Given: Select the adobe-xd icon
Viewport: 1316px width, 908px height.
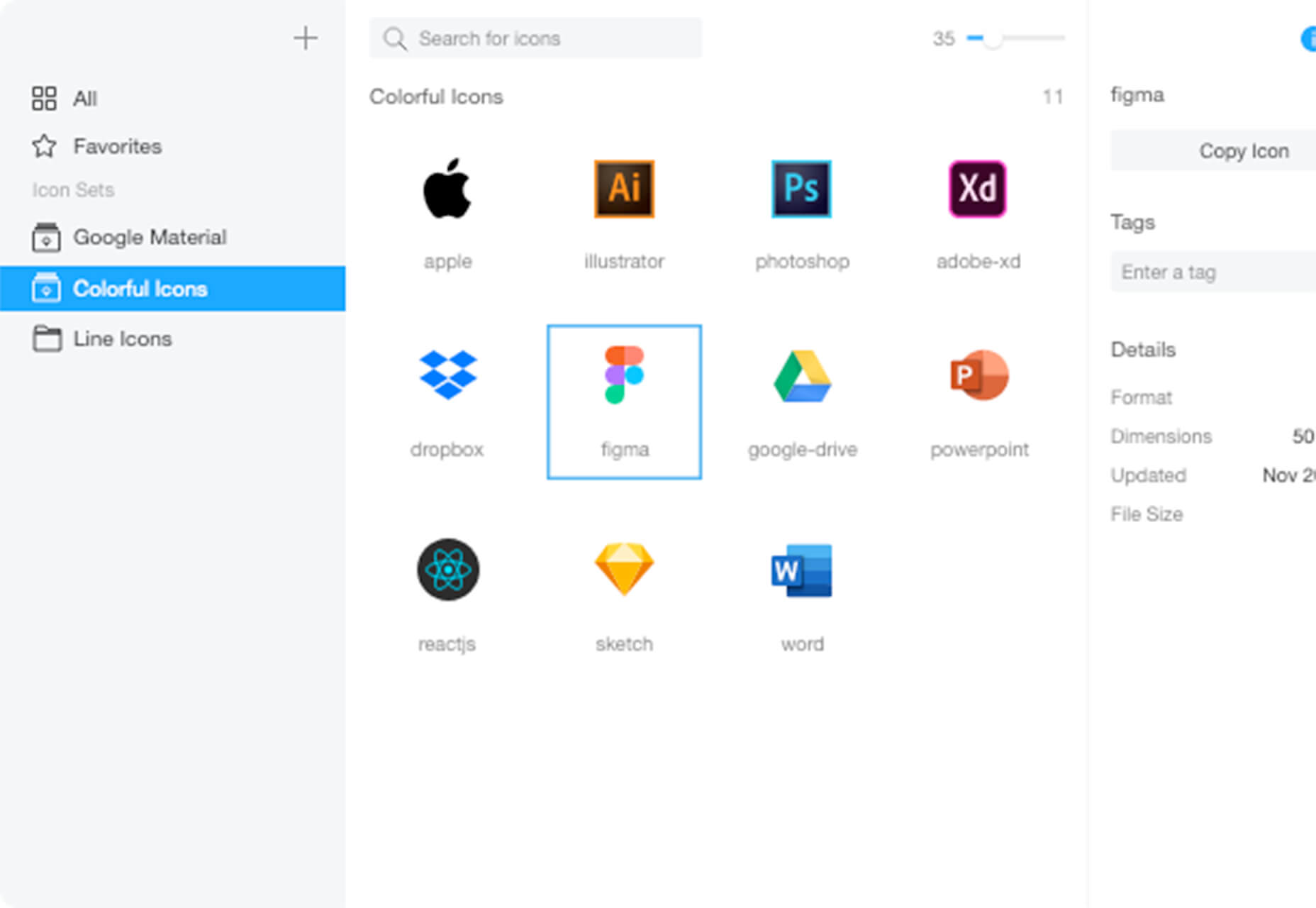Looking at the screenshot, I should click(x=978, y=189).
